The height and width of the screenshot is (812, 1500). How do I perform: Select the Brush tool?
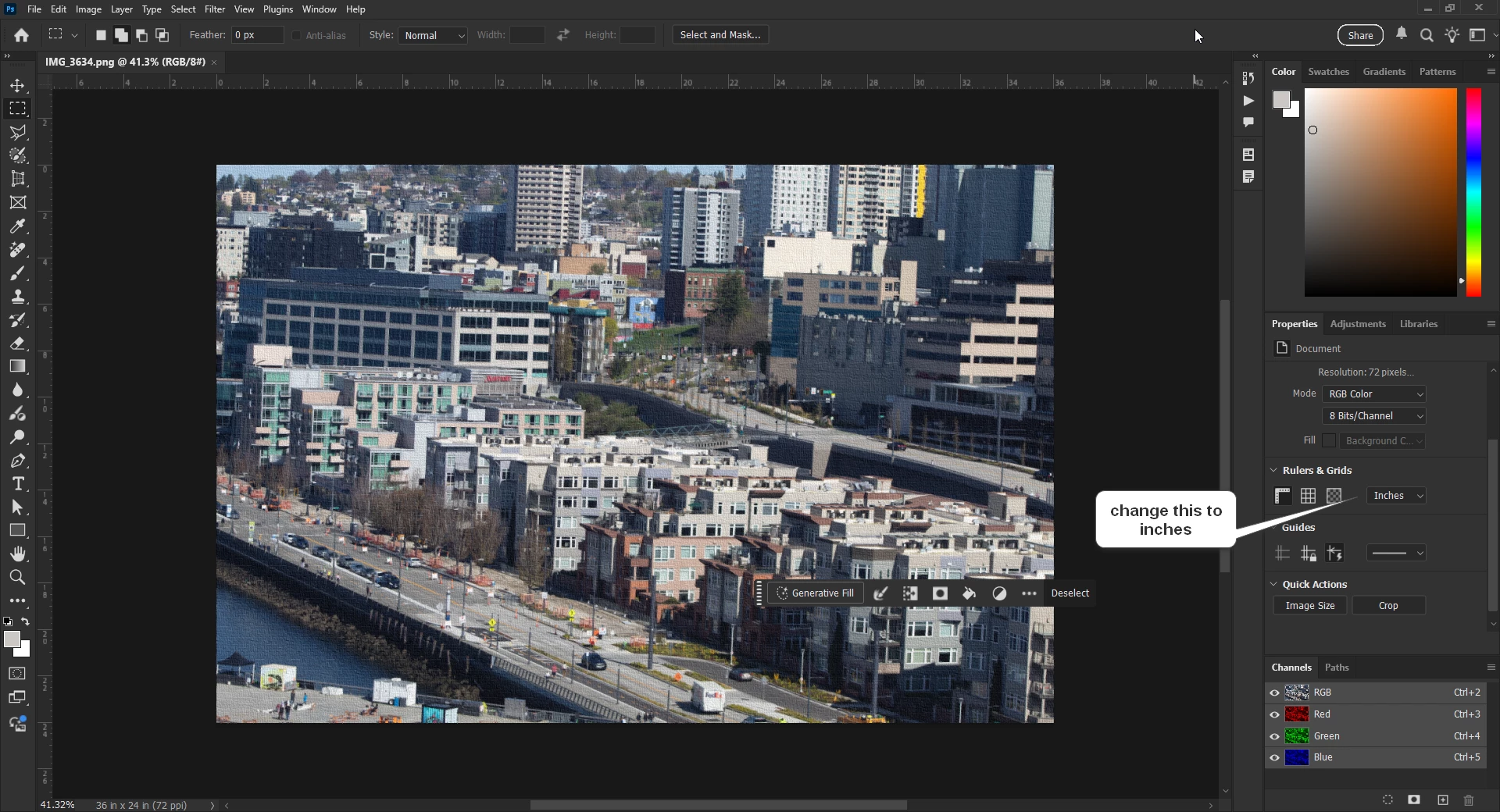pos(17,272)
